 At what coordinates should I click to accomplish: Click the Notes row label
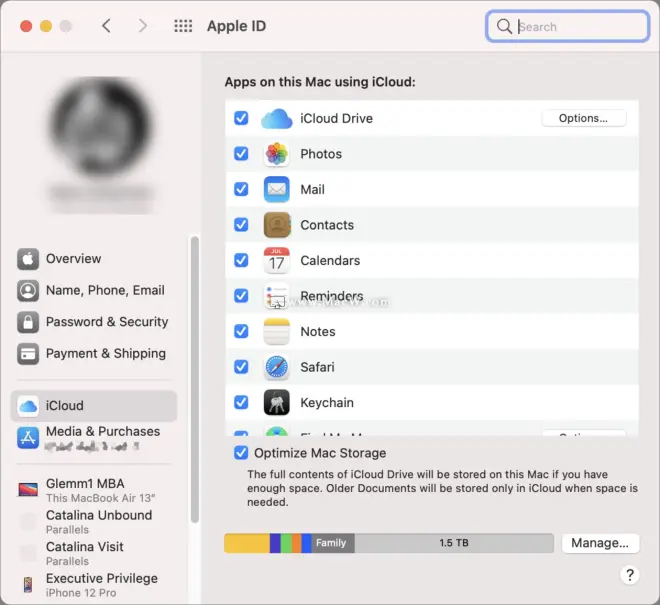[318, 332]
